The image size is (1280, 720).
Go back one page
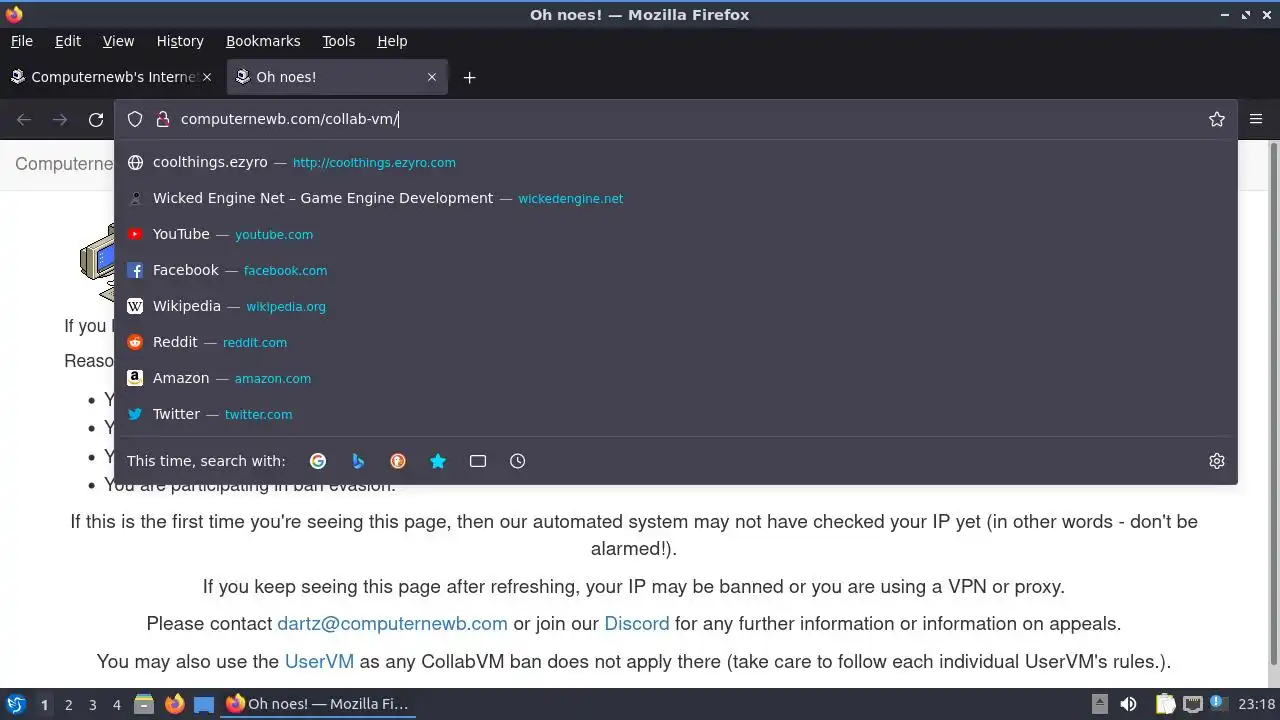pos(24,119)
